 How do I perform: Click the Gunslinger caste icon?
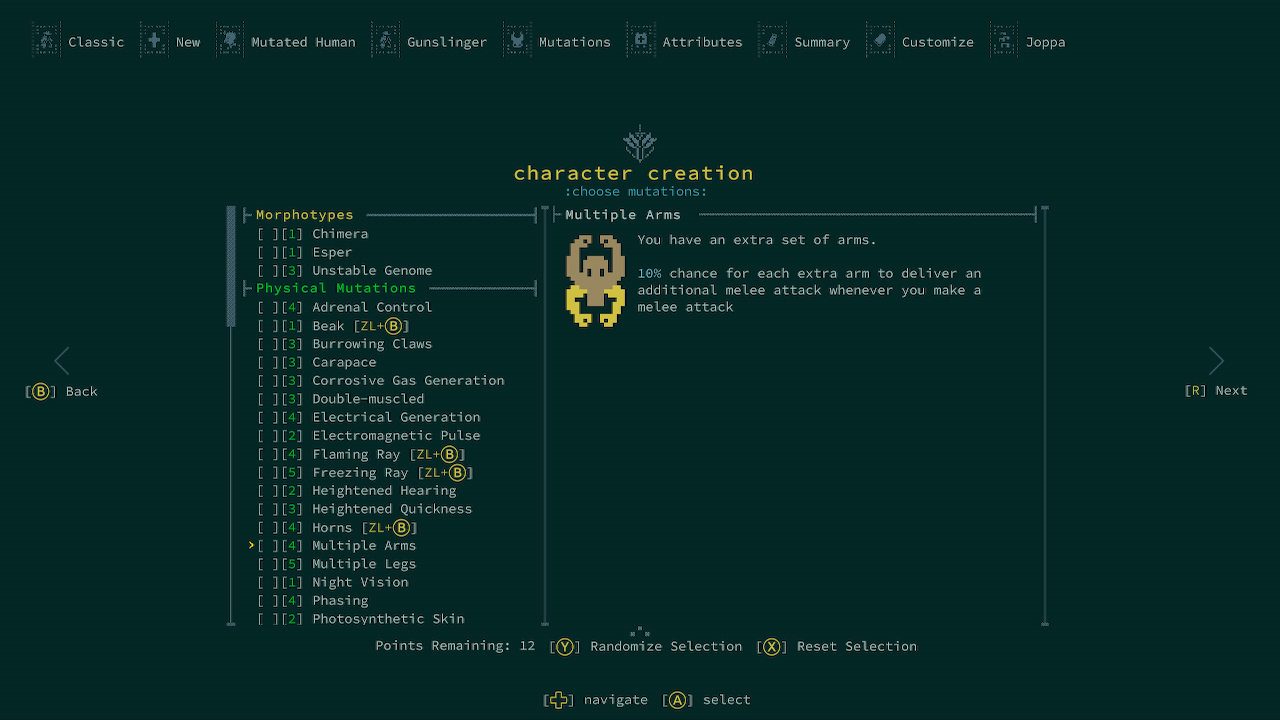pyautogui.click(x=386, y=41)
